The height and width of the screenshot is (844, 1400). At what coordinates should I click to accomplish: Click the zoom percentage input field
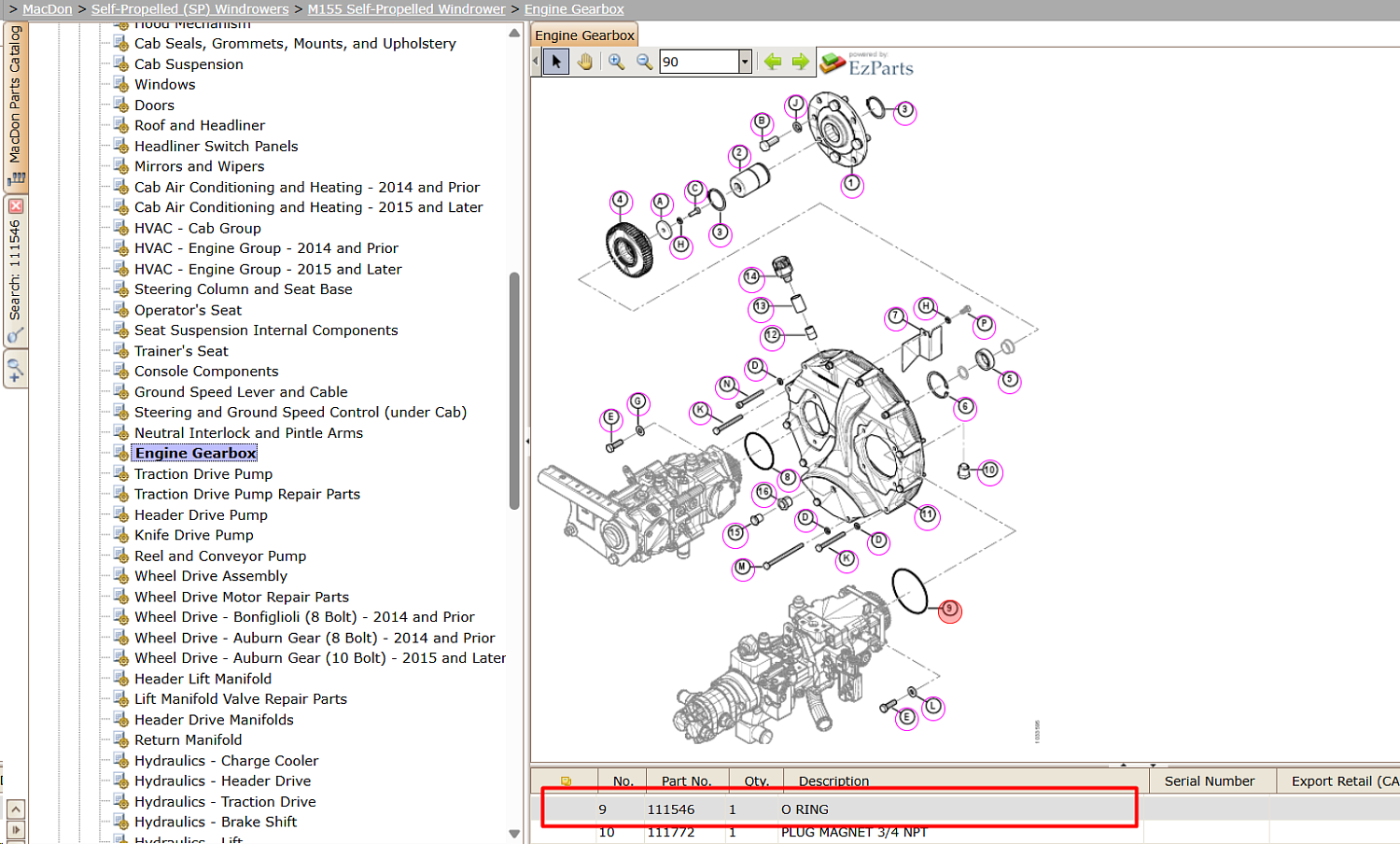point(699,62)
